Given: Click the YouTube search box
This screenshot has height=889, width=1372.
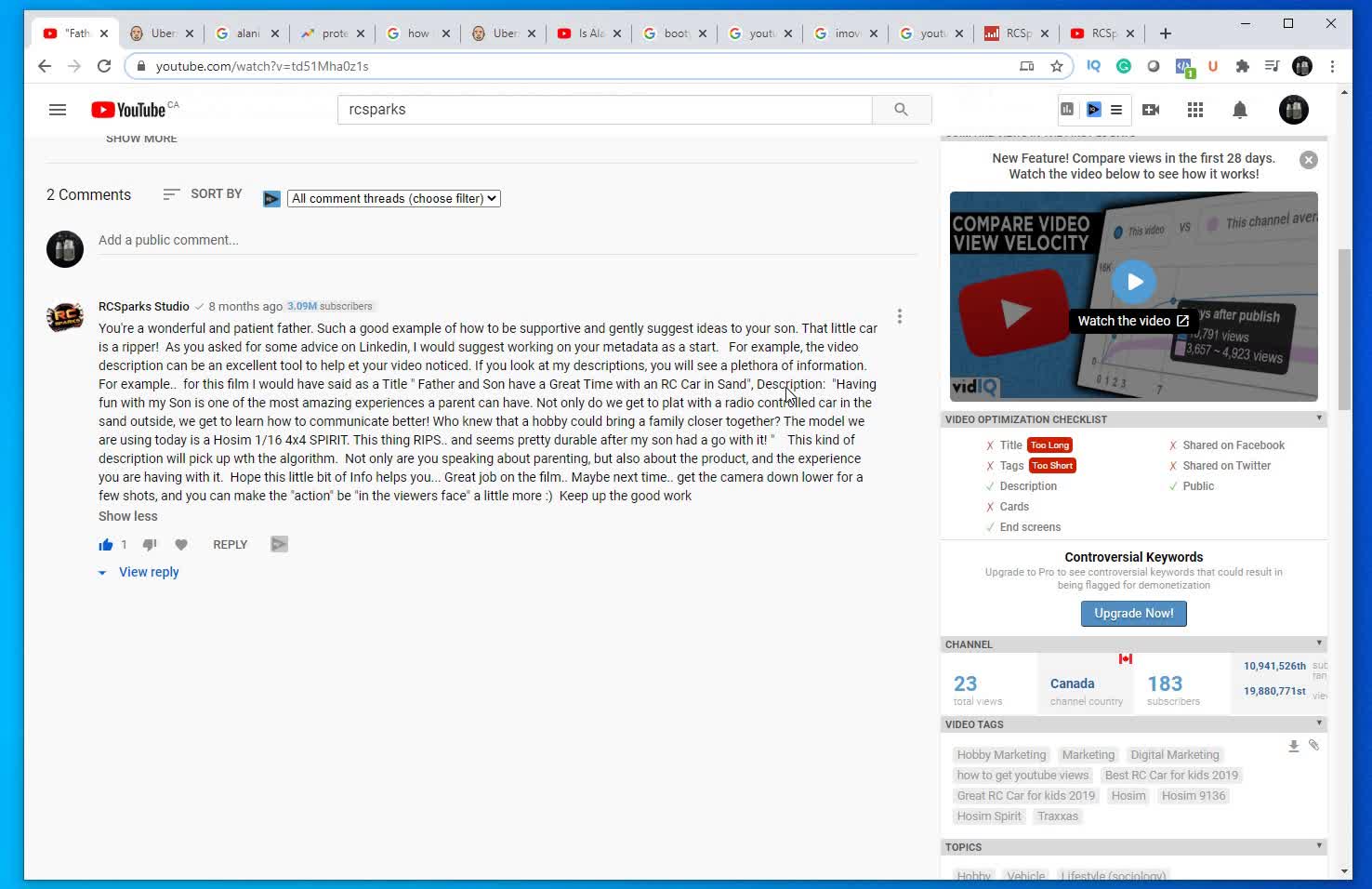Looking at the screenshot, I should (604, 110).
